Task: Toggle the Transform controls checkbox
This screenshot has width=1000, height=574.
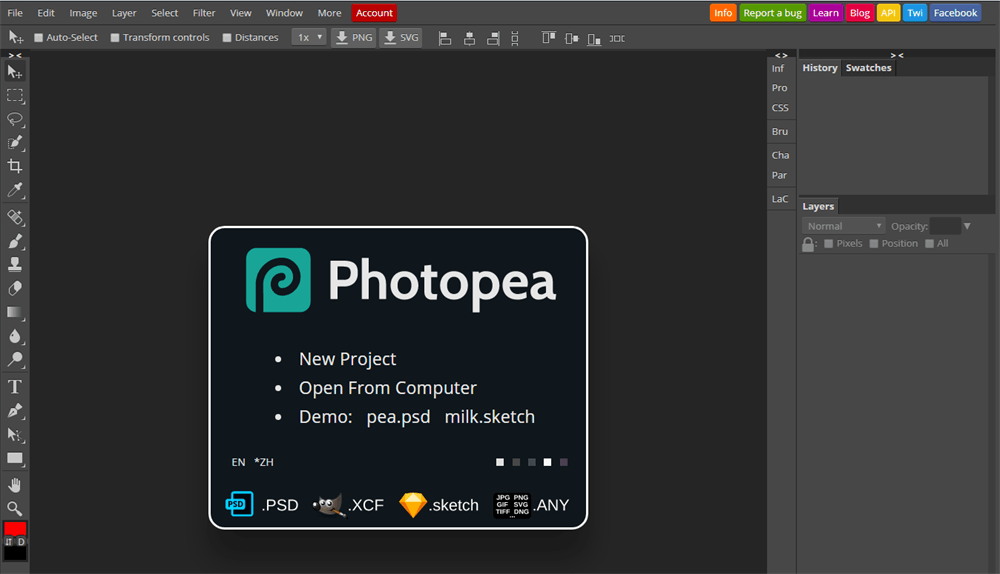Action: 115,38
